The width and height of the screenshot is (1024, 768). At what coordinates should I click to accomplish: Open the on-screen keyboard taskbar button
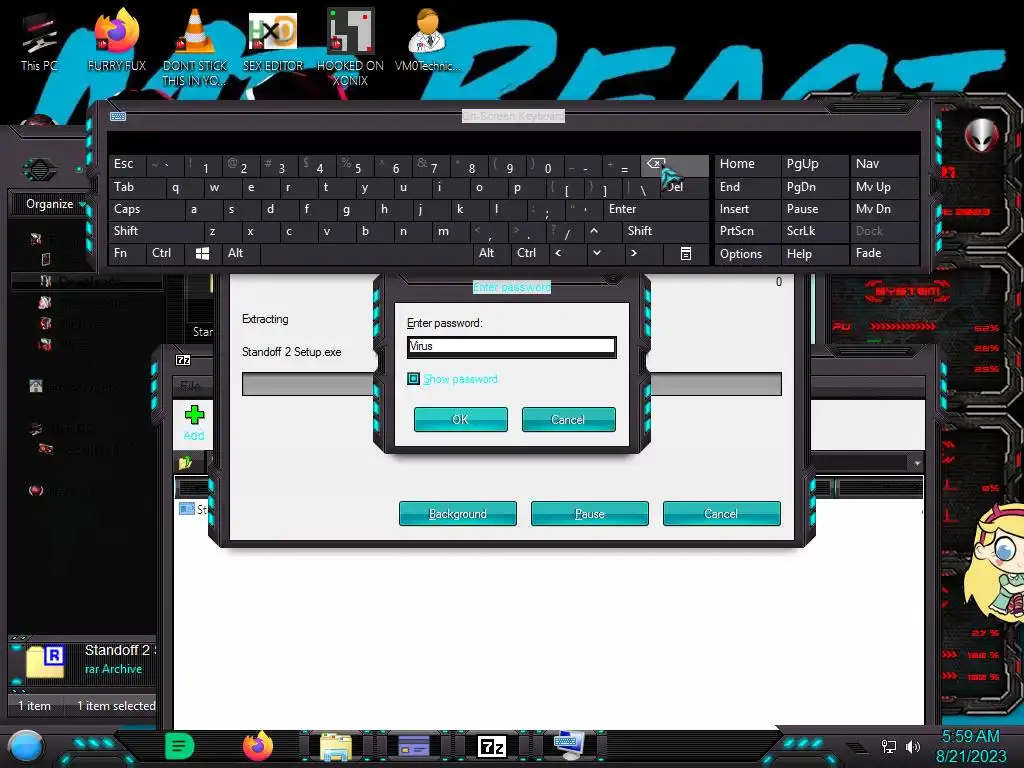click(568, 746)
